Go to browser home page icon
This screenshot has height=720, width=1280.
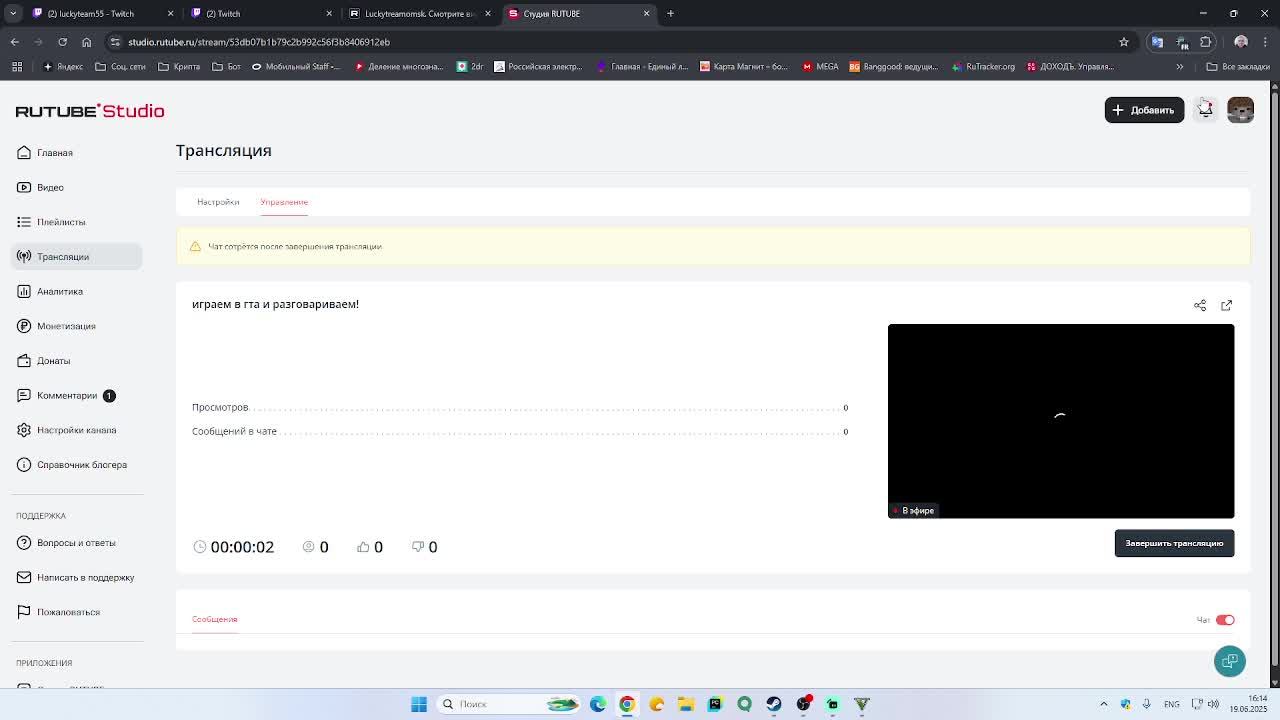pos(86,42)
